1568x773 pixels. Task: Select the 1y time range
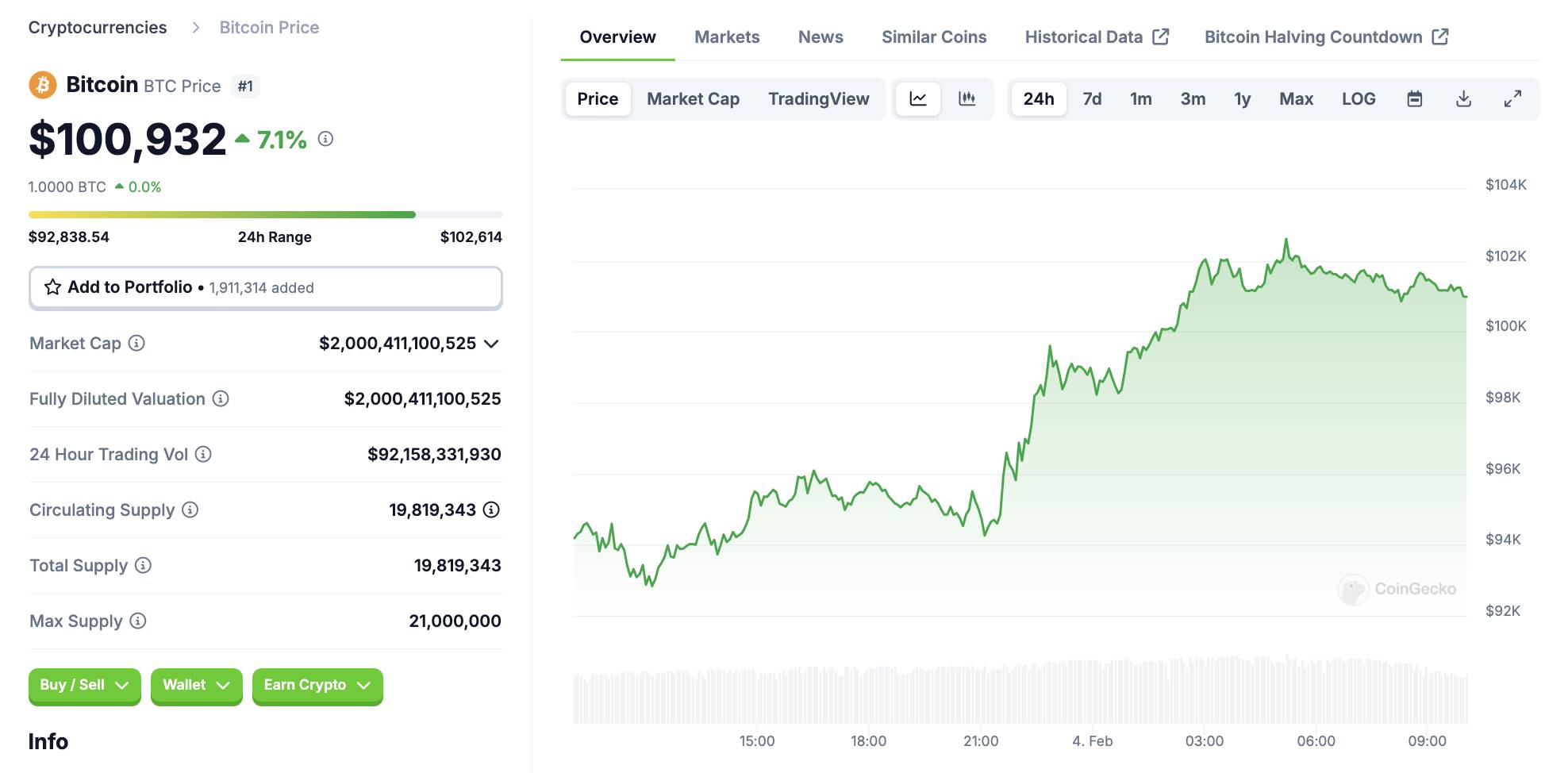tap(1242, 99)
